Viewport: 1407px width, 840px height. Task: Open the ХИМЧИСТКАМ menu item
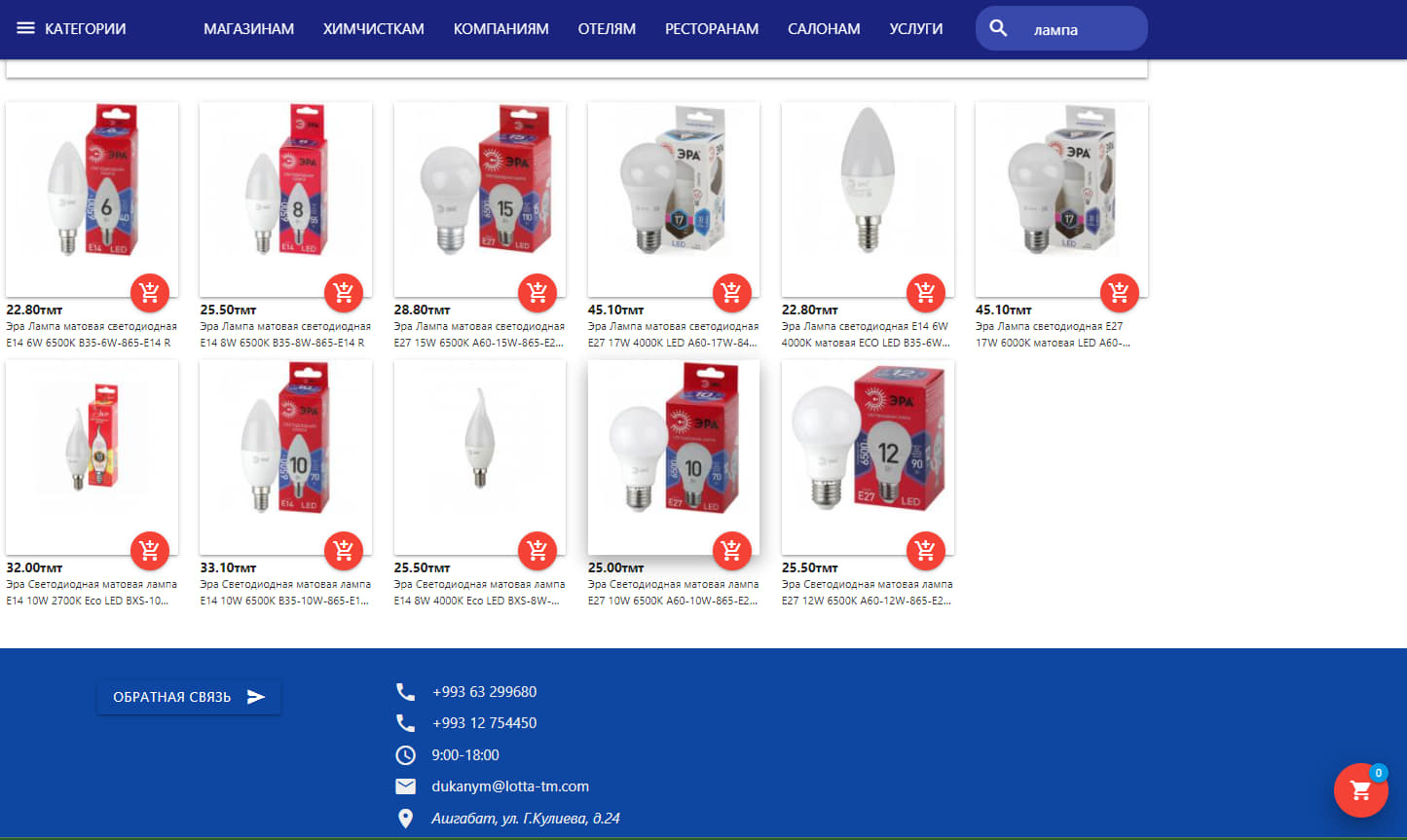click(x=374, y=29)
